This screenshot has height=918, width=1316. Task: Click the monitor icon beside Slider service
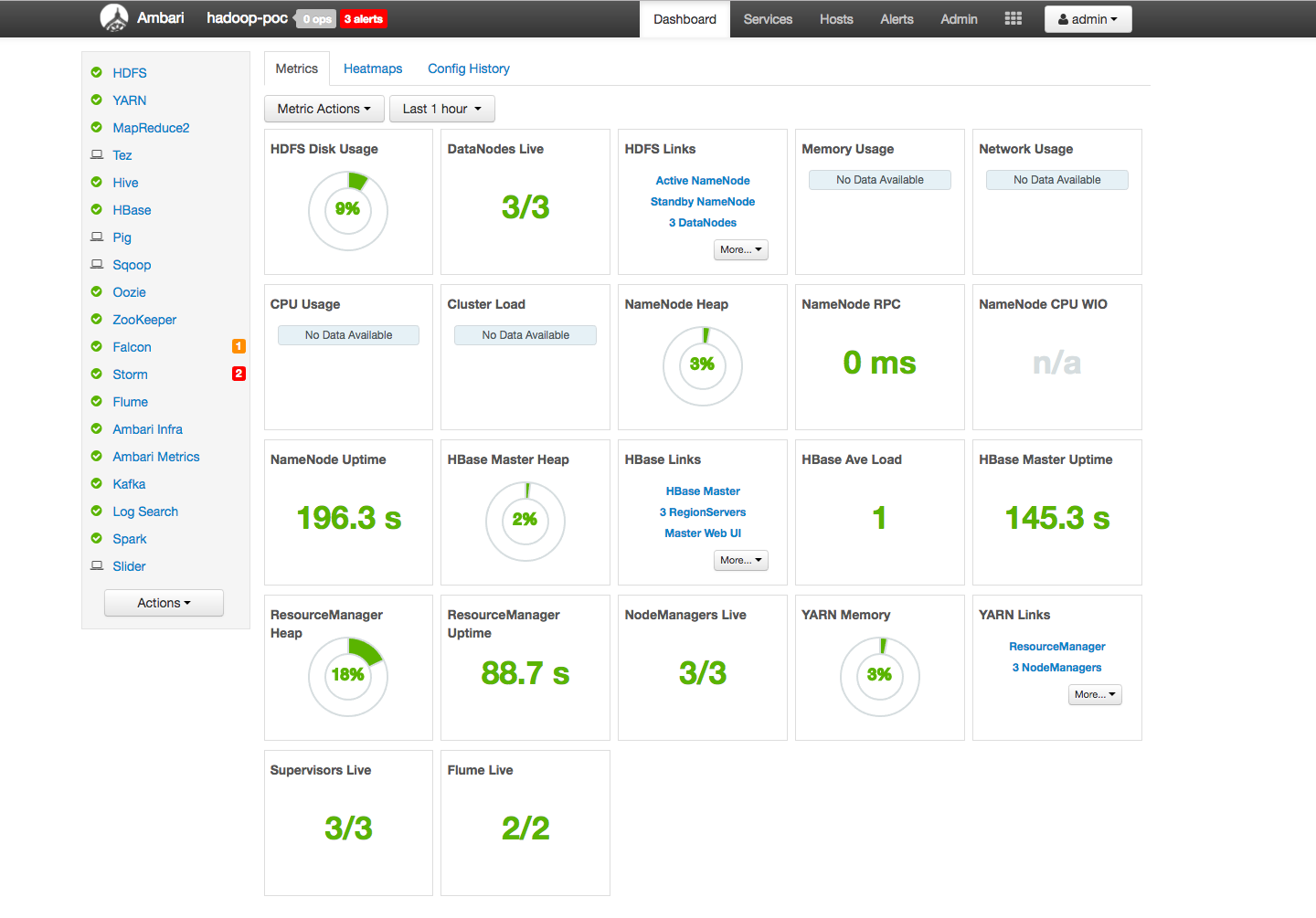click(x=96, y=565)
